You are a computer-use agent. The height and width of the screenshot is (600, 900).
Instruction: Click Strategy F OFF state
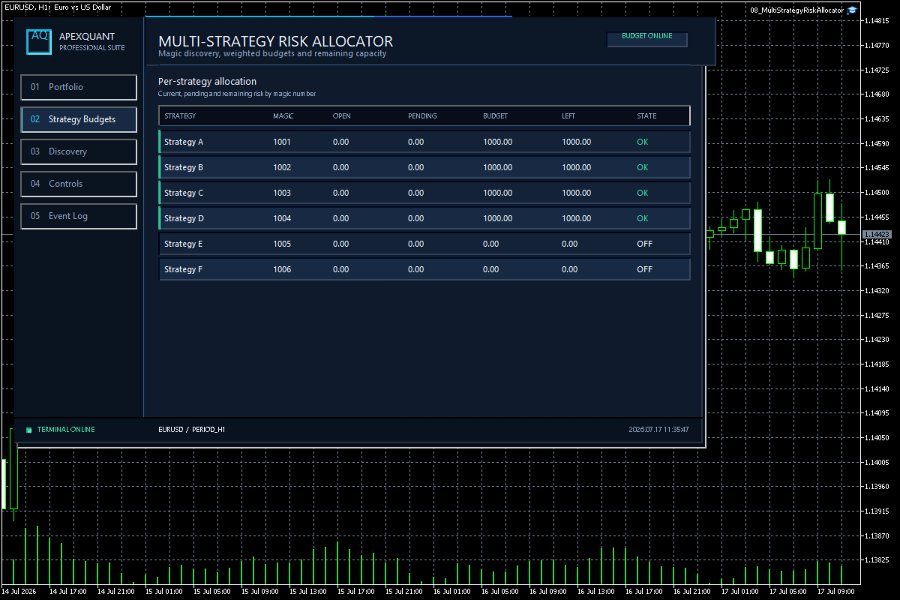click(645, 269)
